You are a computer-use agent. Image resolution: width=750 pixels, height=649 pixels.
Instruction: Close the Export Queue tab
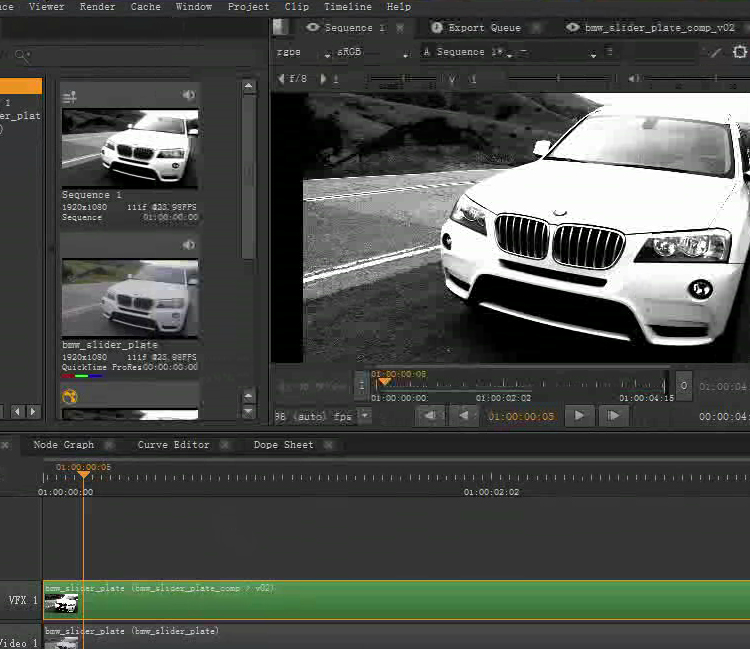537,28
